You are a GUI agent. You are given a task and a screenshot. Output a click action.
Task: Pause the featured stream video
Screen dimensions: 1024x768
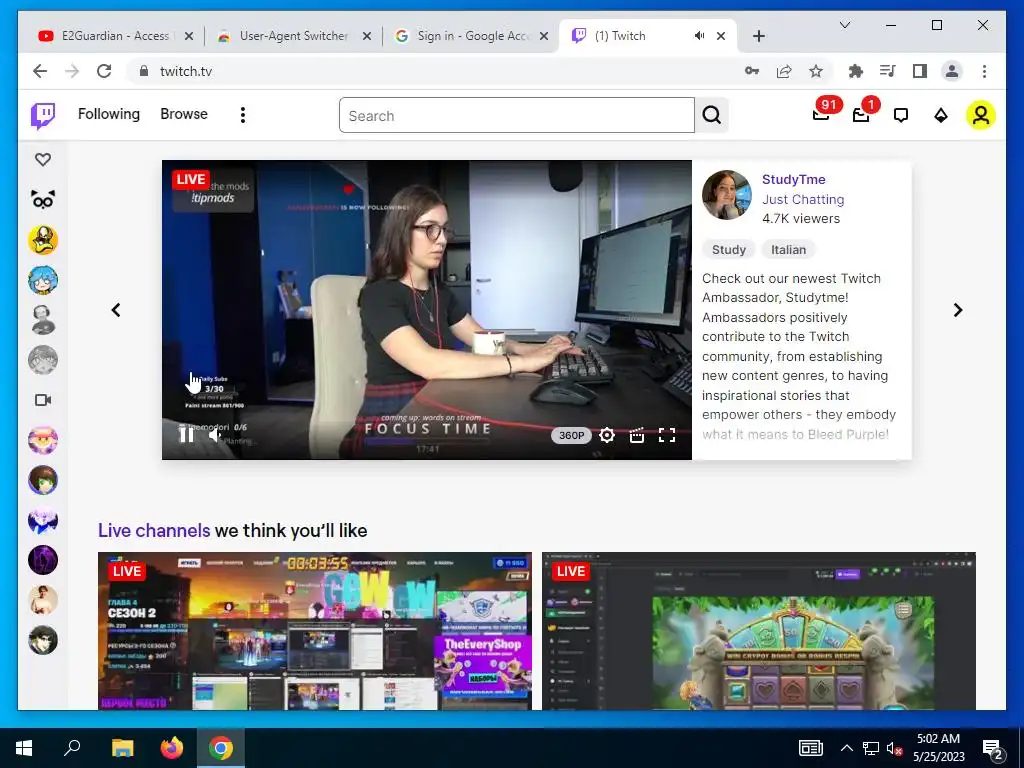[x=186, y=434]
